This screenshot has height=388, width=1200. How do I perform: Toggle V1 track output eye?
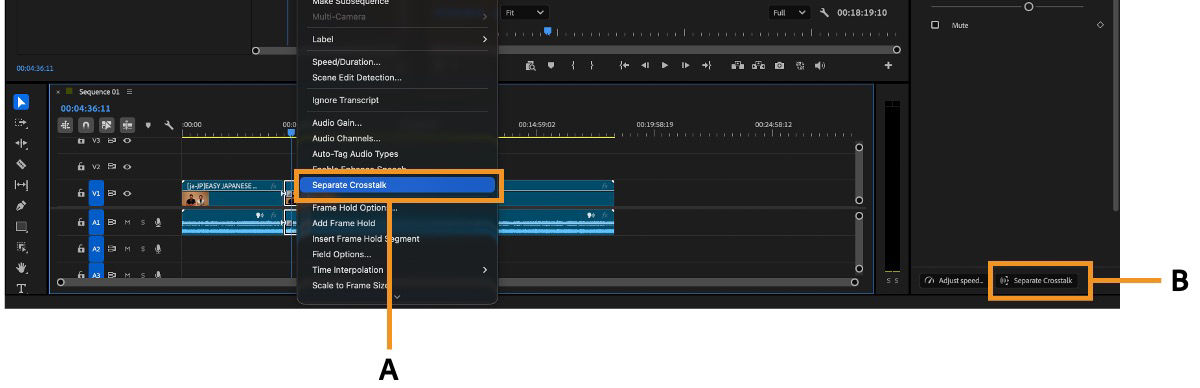click(127, 192)
